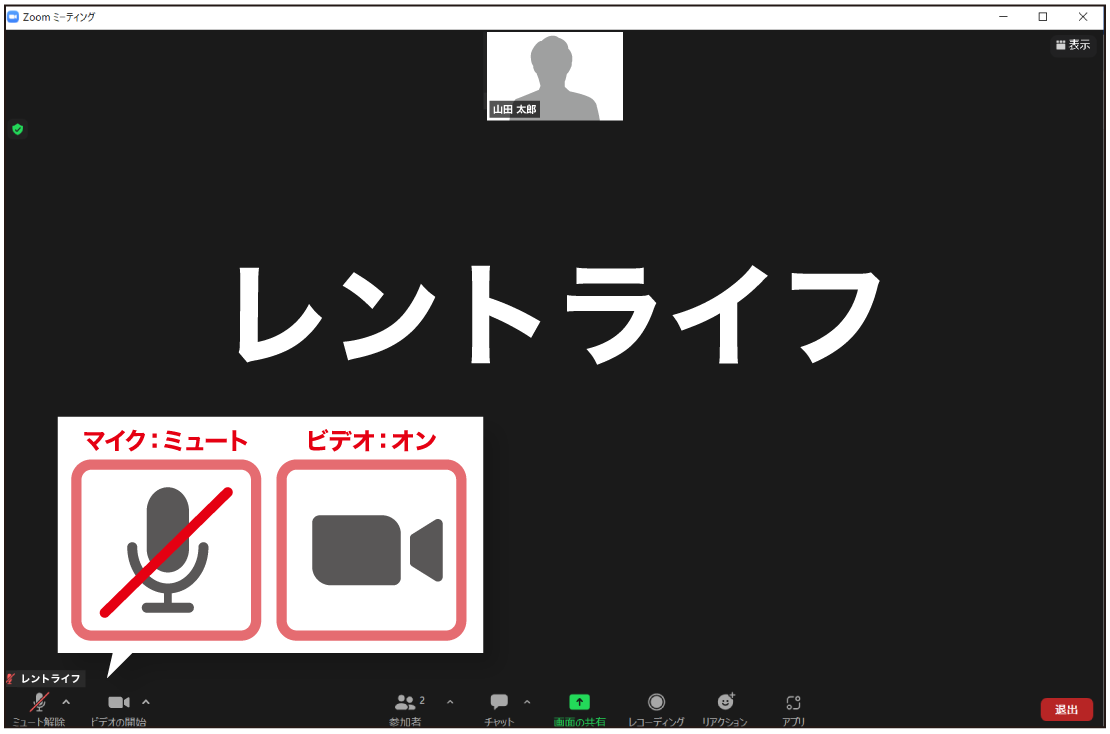Close the Zoom meeting window
This screenshot has width=1110, height=734.
point(1082,17)
